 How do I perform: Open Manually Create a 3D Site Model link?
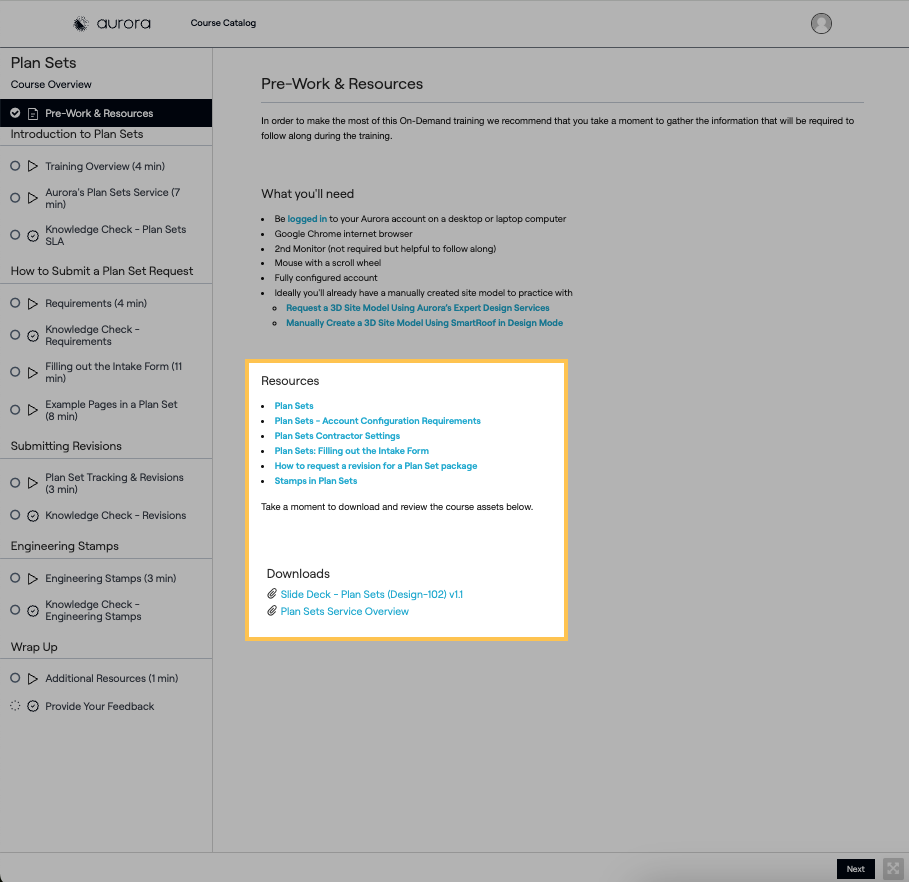pos(424,323)
